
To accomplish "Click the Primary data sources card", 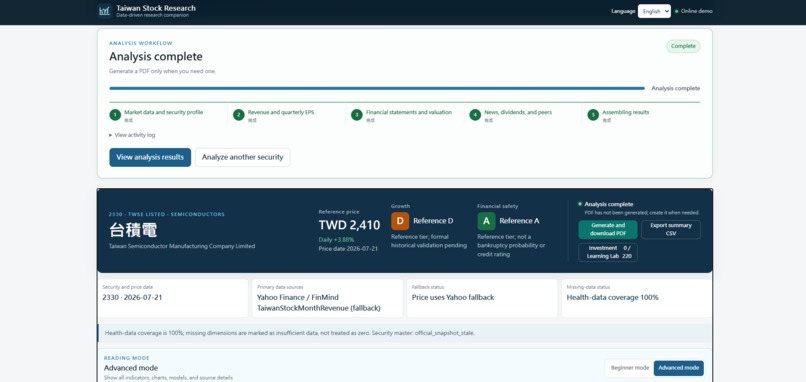I will (327, 298).
